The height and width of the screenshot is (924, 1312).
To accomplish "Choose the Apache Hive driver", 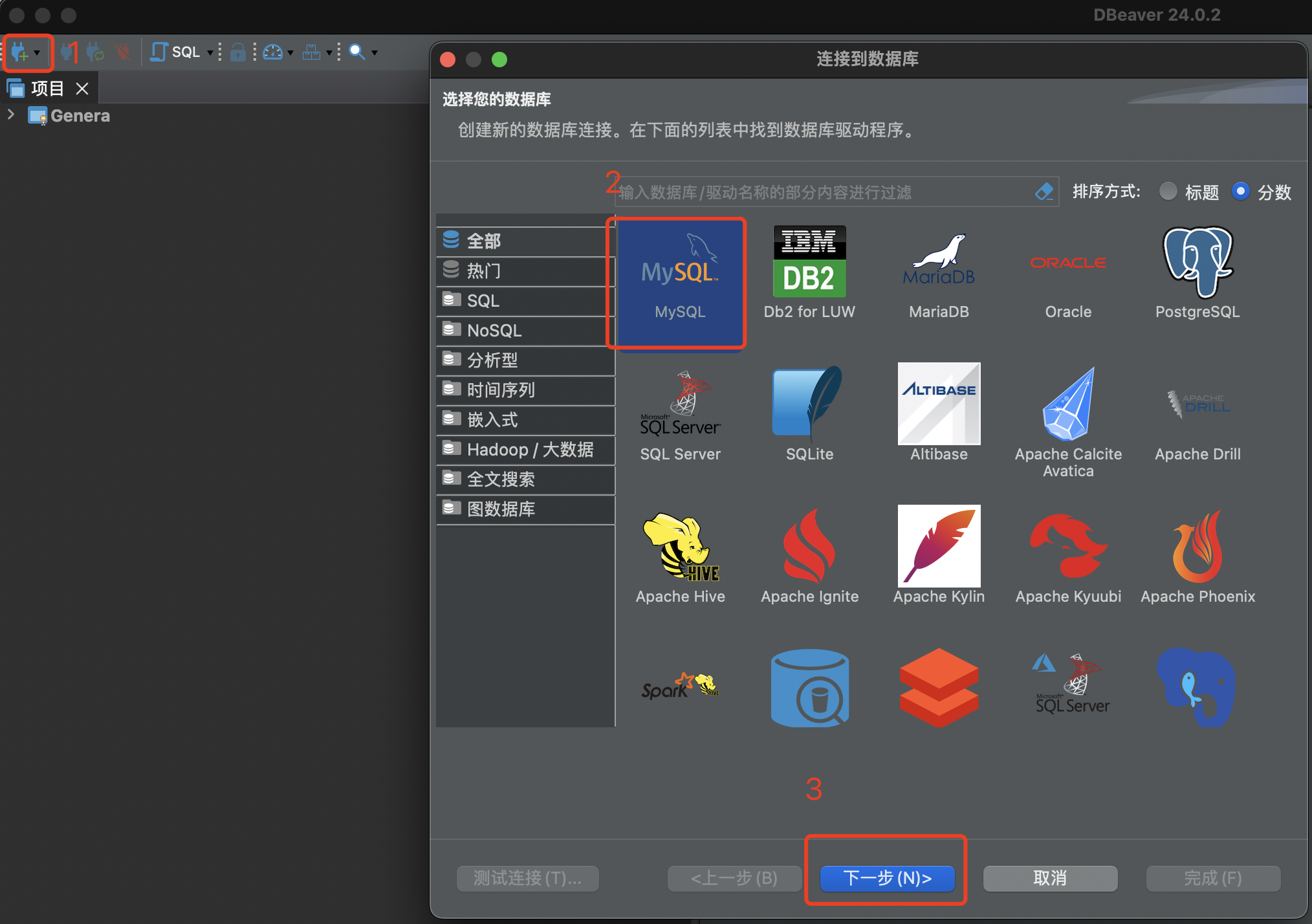I will pos(680,558).
